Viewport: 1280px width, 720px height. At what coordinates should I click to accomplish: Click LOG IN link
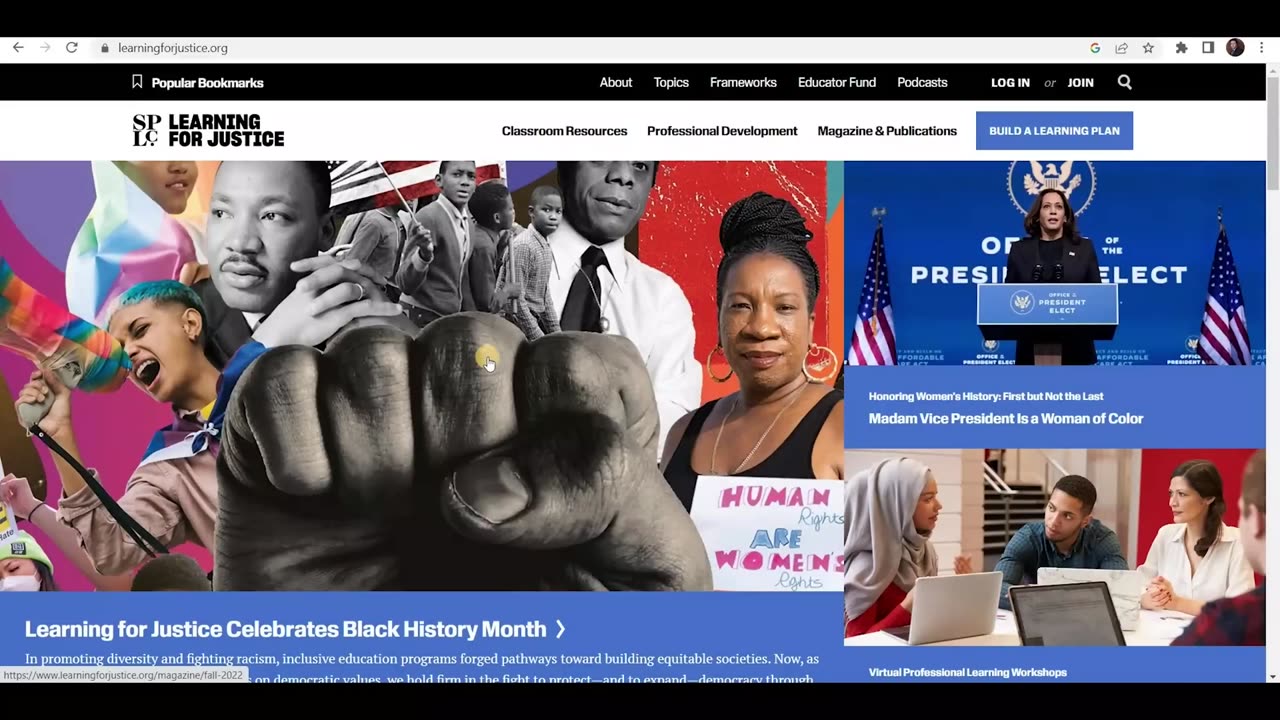coord(1010,83)
